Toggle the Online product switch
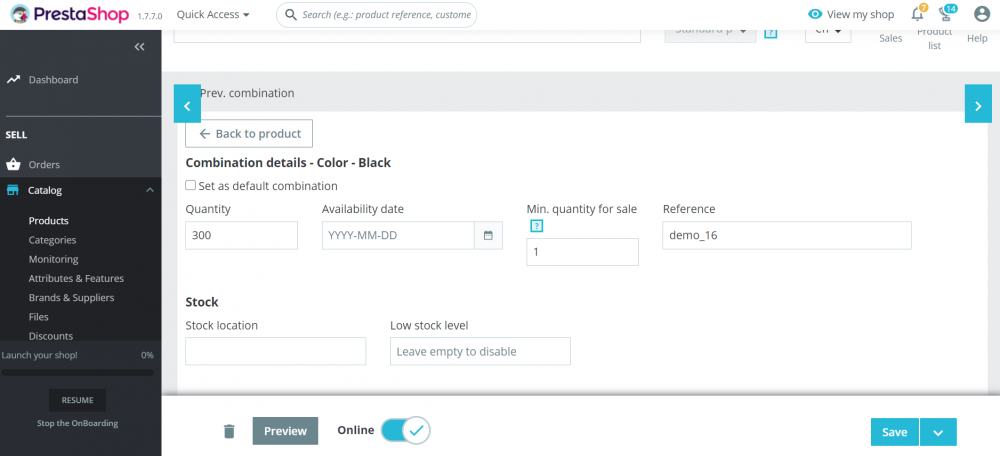 (405, 431)
